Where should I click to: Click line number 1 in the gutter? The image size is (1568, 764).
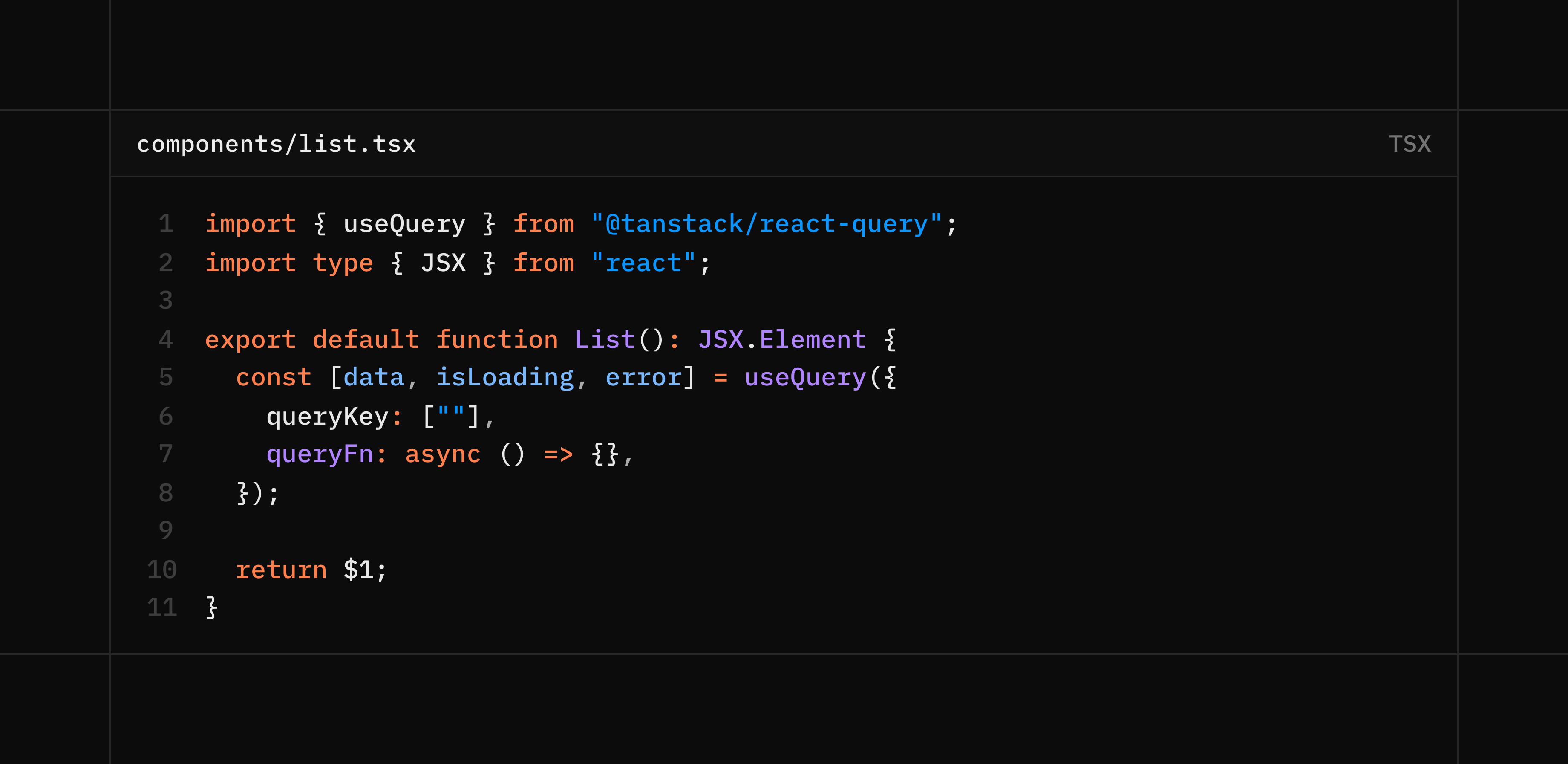[x=165, y=223]
